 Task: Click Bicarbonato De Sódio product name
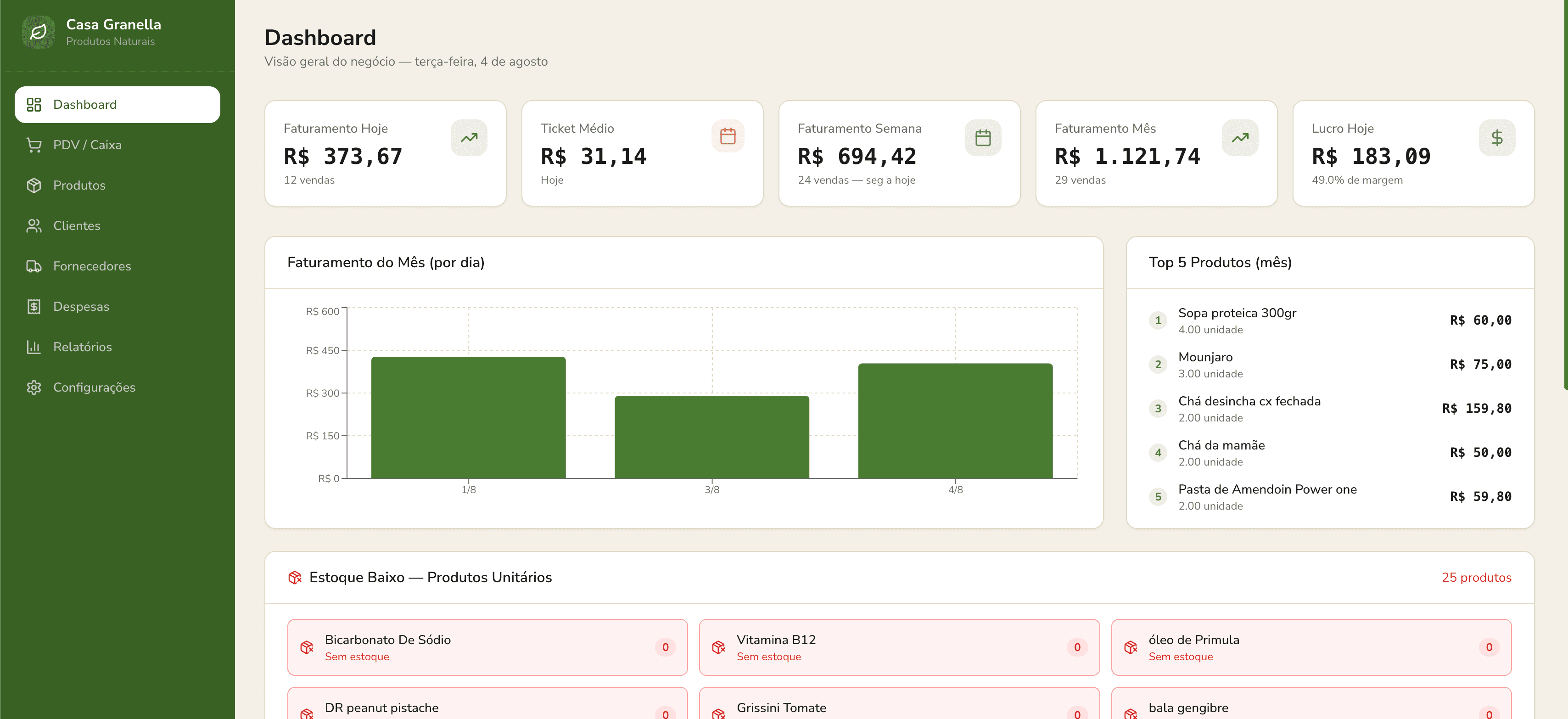(x=388, y=640)
